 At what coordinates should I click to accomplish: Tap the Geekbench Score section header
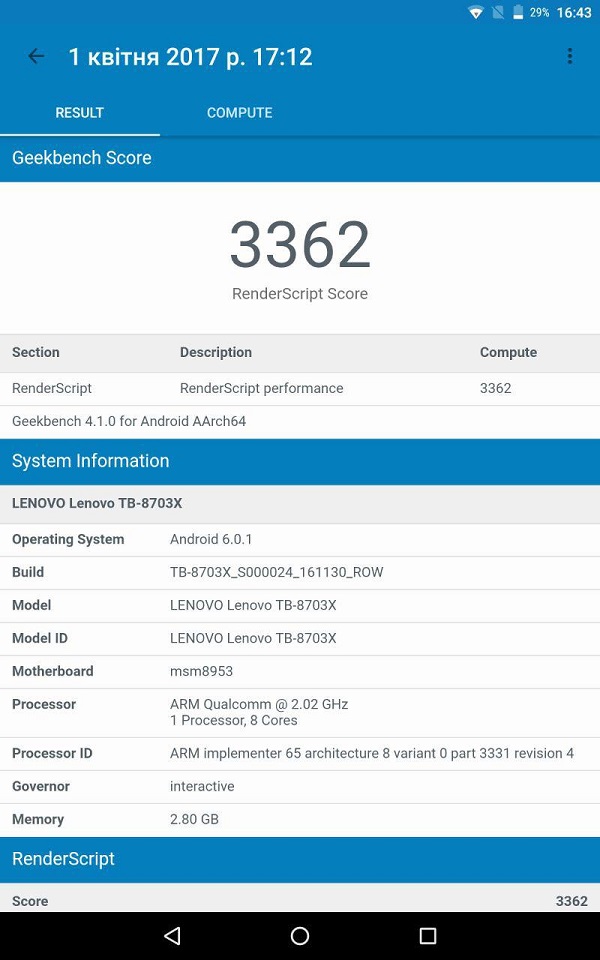(300, 158)
